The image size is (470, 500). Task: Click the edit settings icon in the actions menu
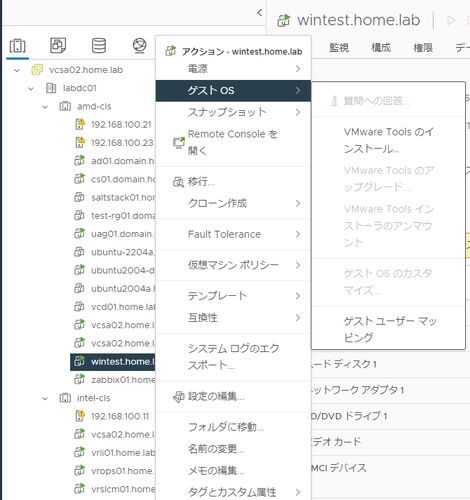pos(179,397)
